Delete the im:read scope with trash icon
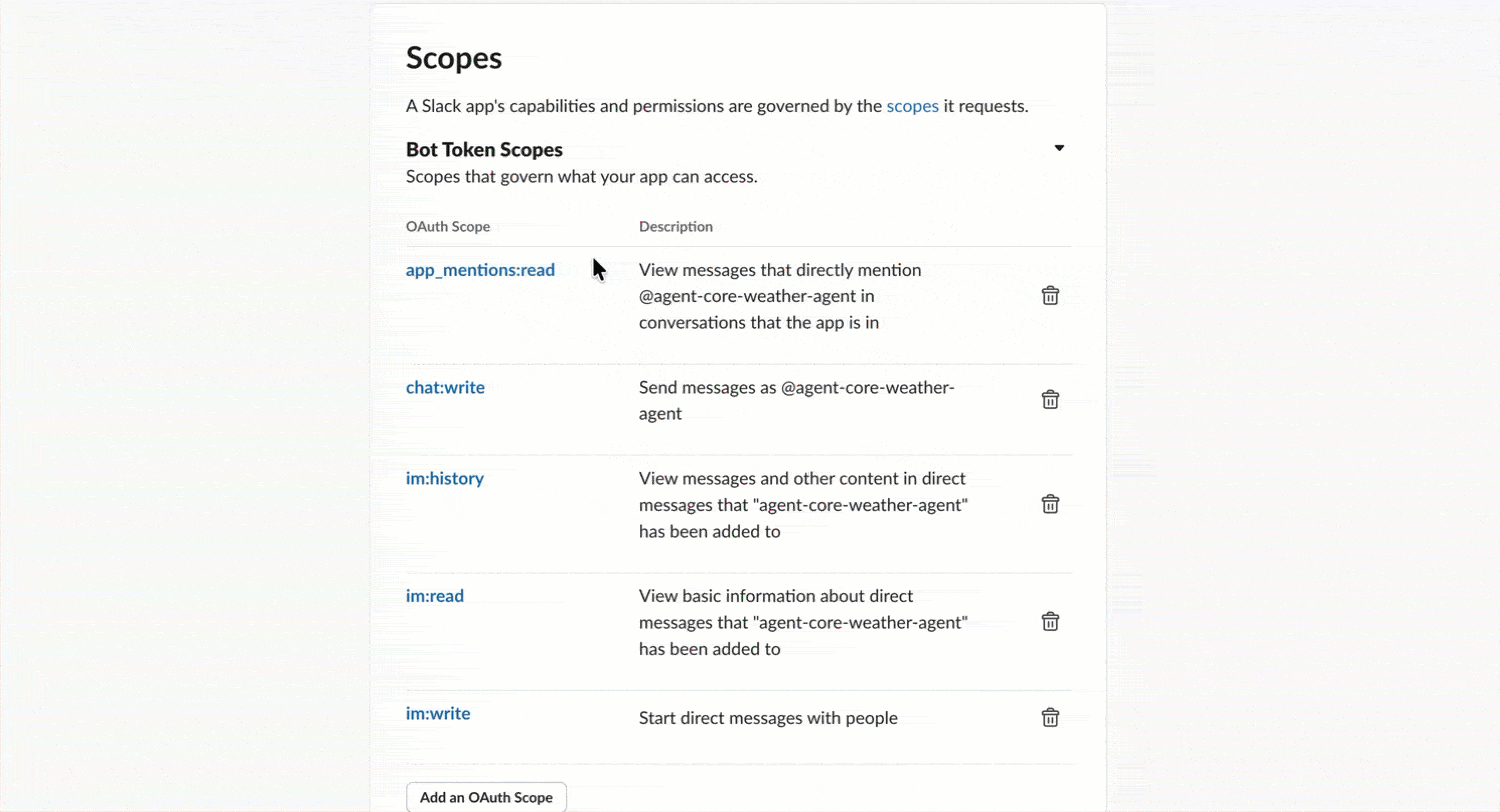The width and height of the screenshot is (1500, 812). point(1050,621)
